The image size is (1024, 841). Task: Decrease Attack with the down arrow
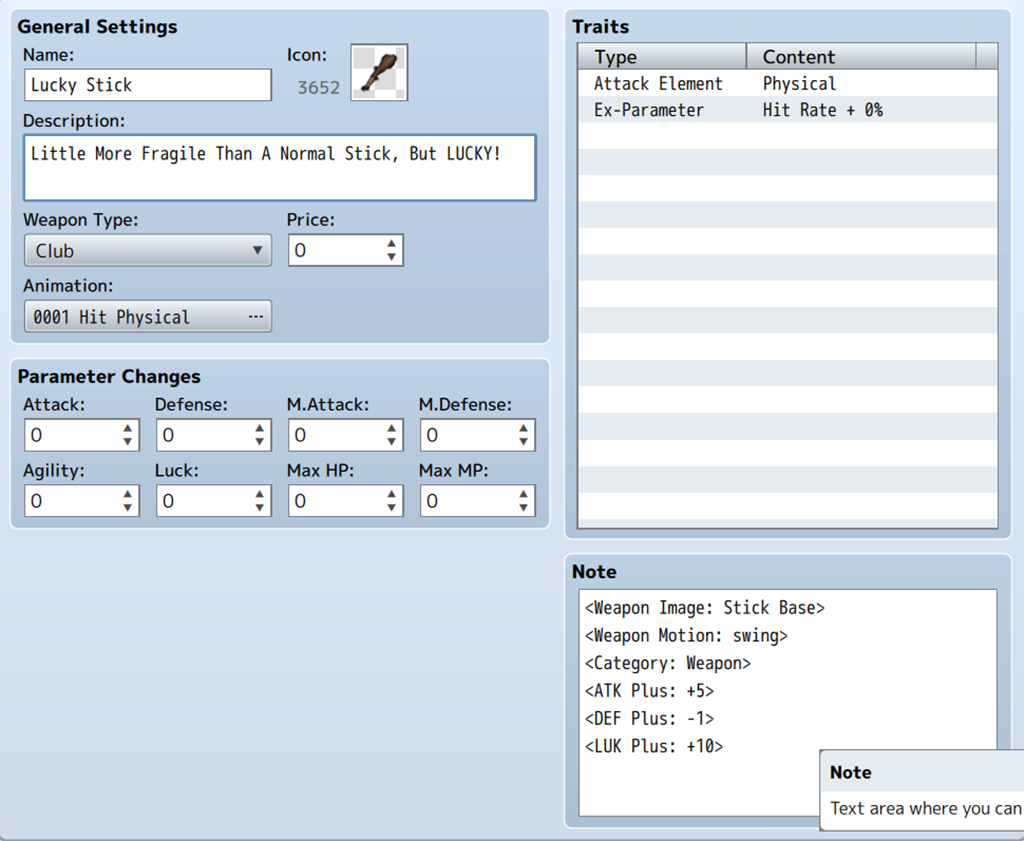click(x=128, y=442)
